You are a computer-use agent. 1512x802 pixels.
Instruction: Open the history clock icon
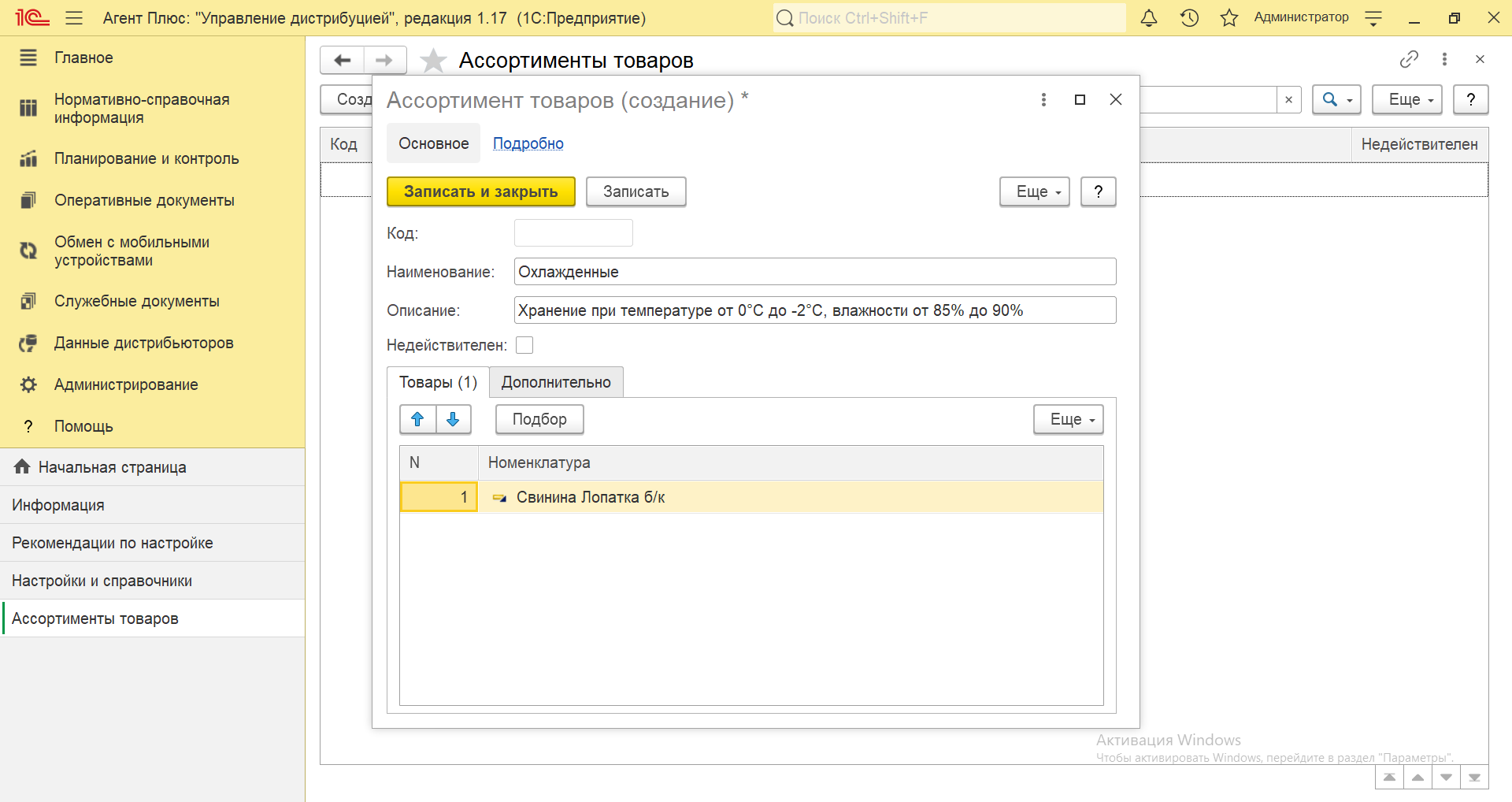pos(1189,18)
